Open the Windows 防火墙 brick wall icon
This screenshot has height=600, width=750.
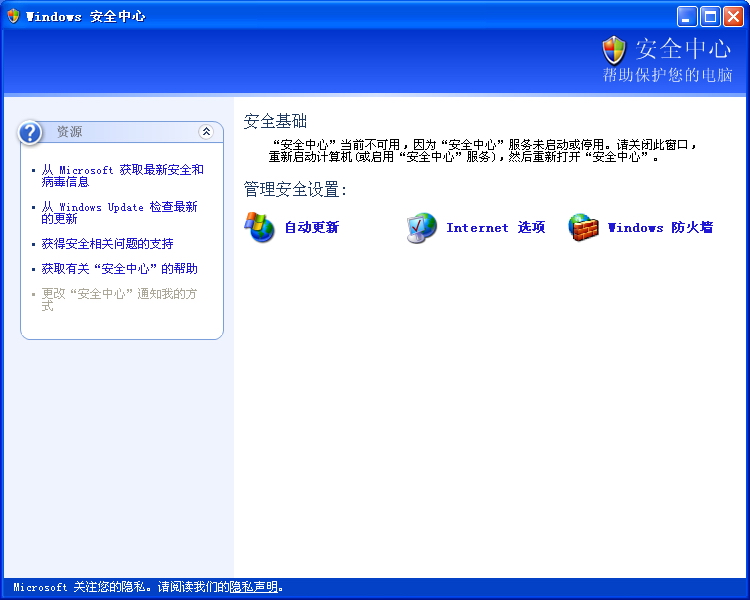click(583, 228)
